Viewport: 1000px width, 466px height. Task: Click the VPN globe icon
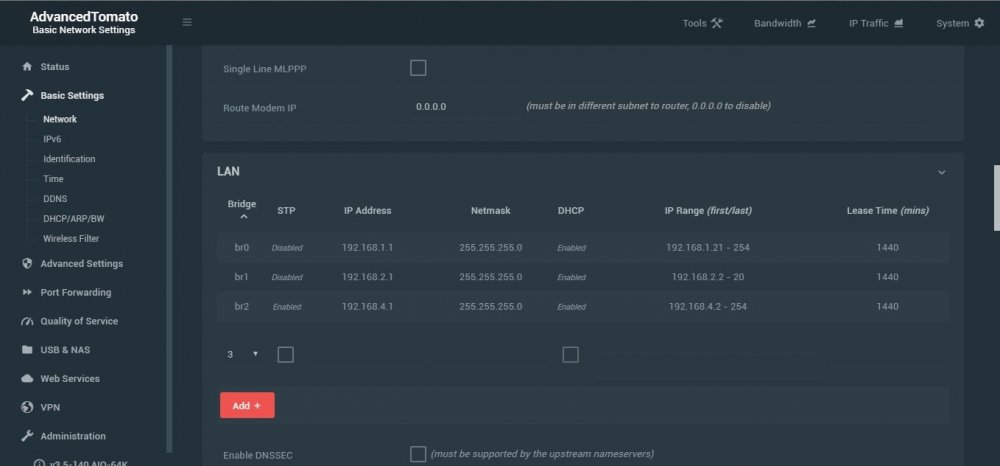click(x=27, y=407)
